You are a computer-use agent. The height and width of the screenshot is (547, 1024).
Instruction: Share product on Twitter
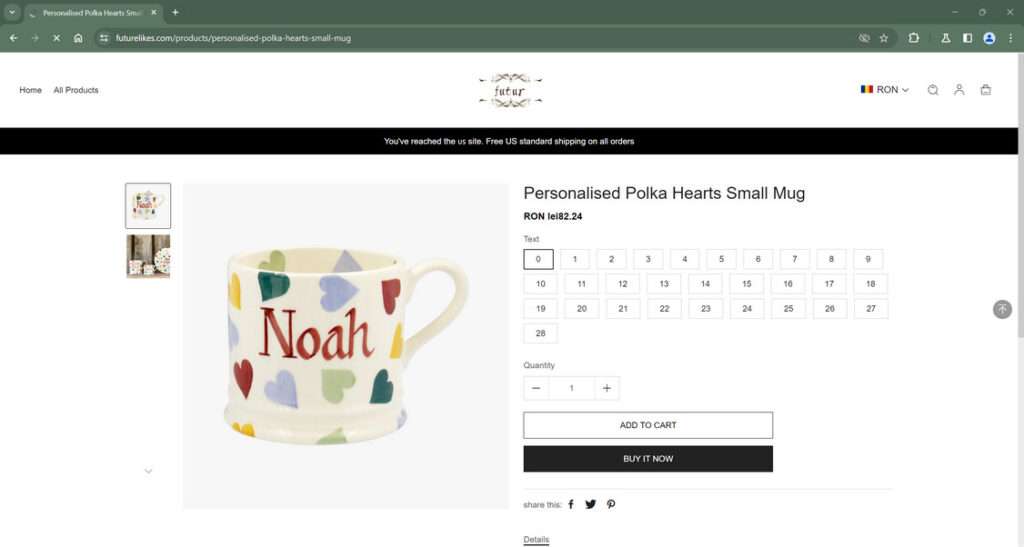click(x=590, y=504)
